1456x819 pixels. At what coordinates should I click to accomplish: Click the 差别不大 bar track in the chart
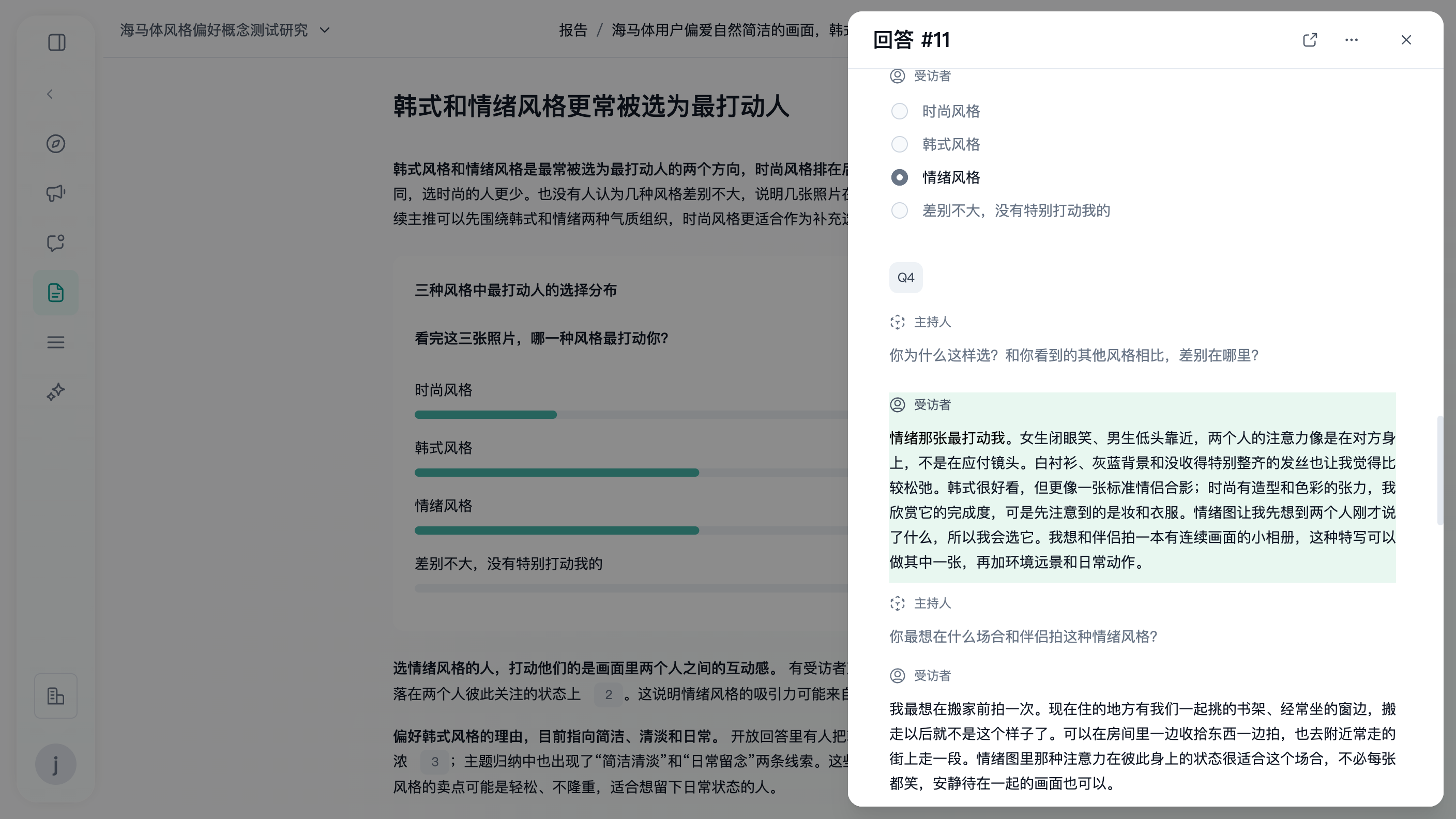coord(631,588)
